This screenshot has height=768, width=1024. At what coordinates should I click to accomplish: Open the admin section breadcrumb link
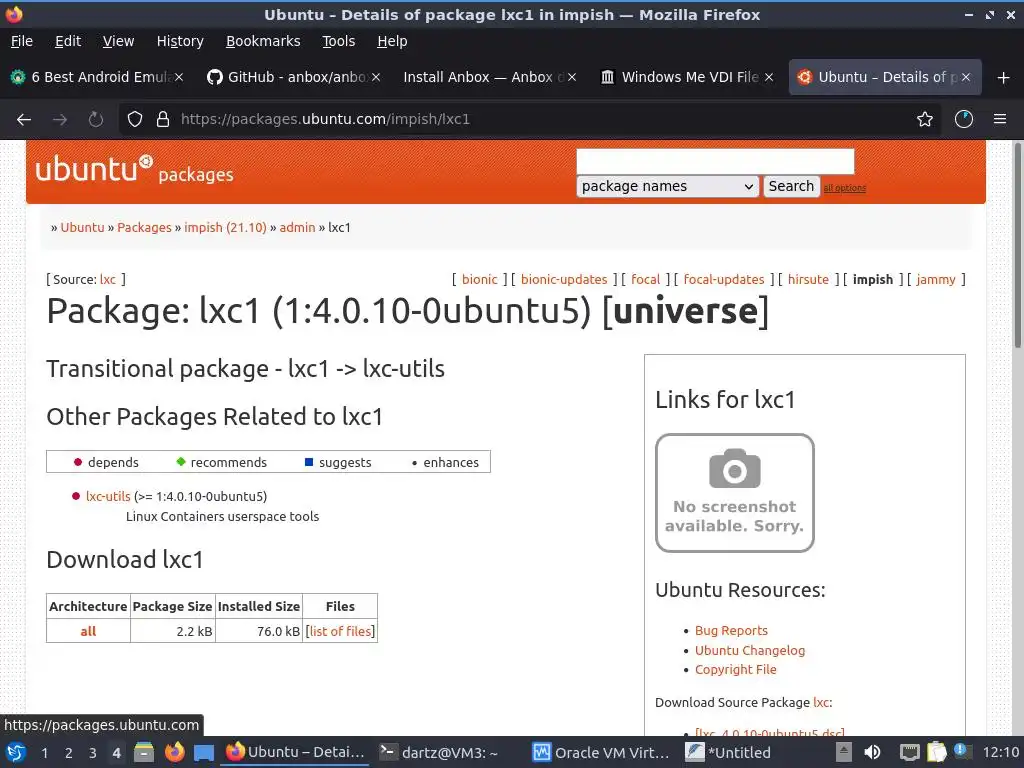click(x=297, y=227)
